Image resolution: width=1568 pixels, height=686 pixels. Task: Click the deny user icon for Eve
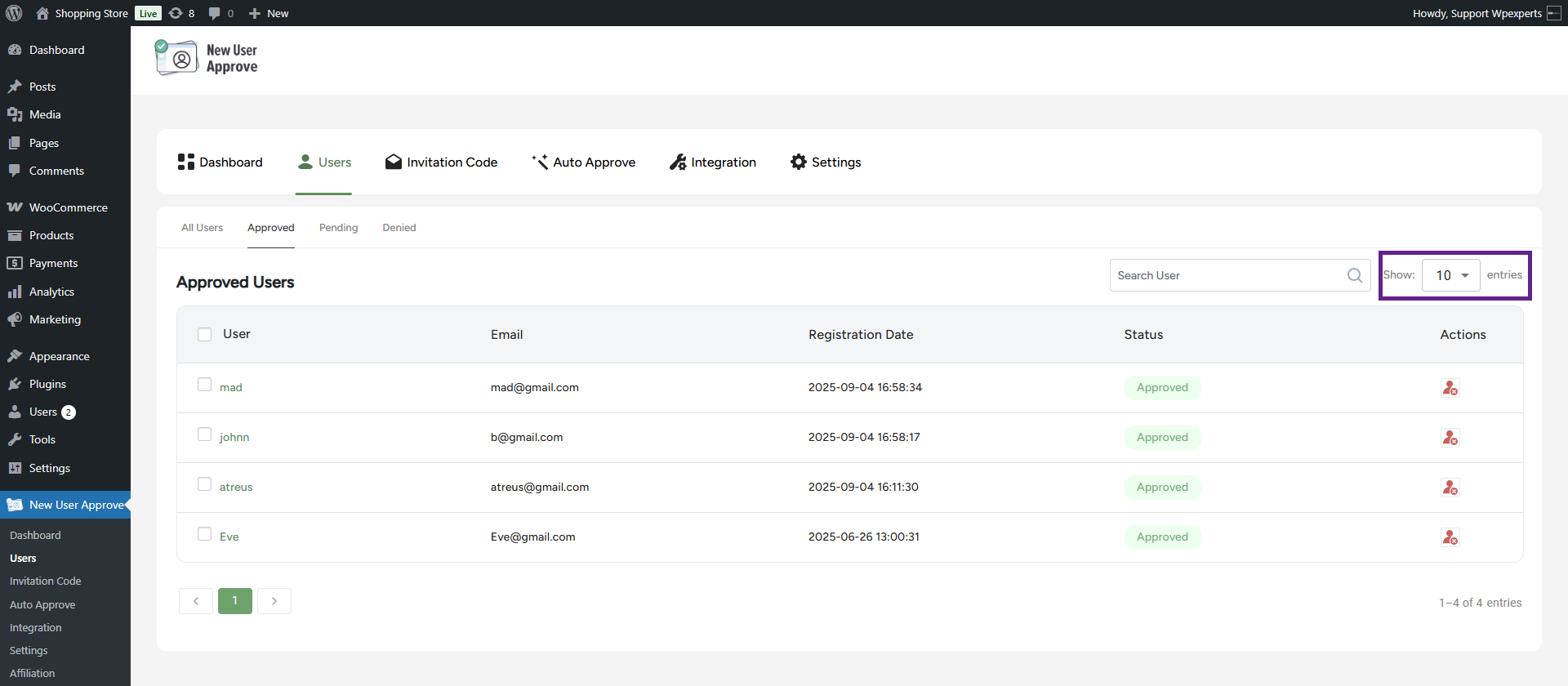[x=1450, y=537]
